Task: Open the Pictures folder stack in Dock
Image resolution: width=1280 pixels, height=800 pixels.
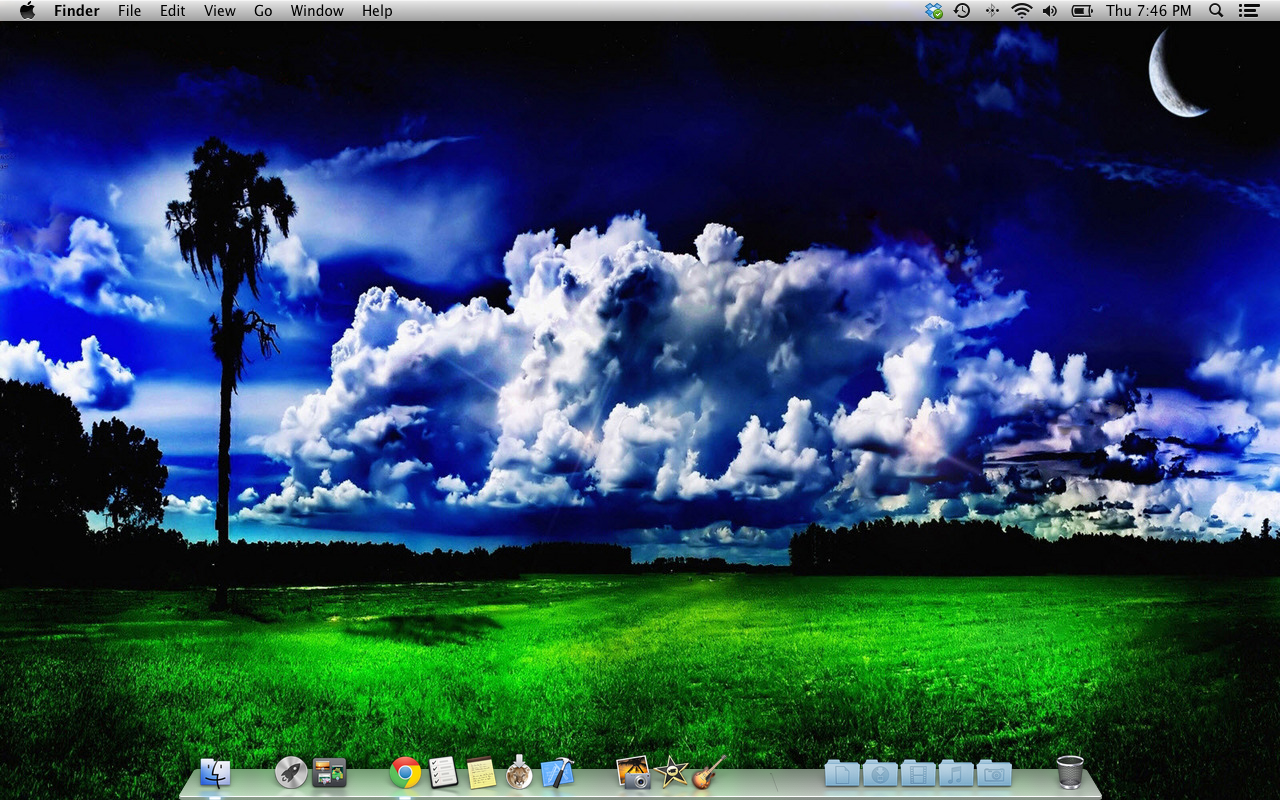Action: tap(994, 773)
